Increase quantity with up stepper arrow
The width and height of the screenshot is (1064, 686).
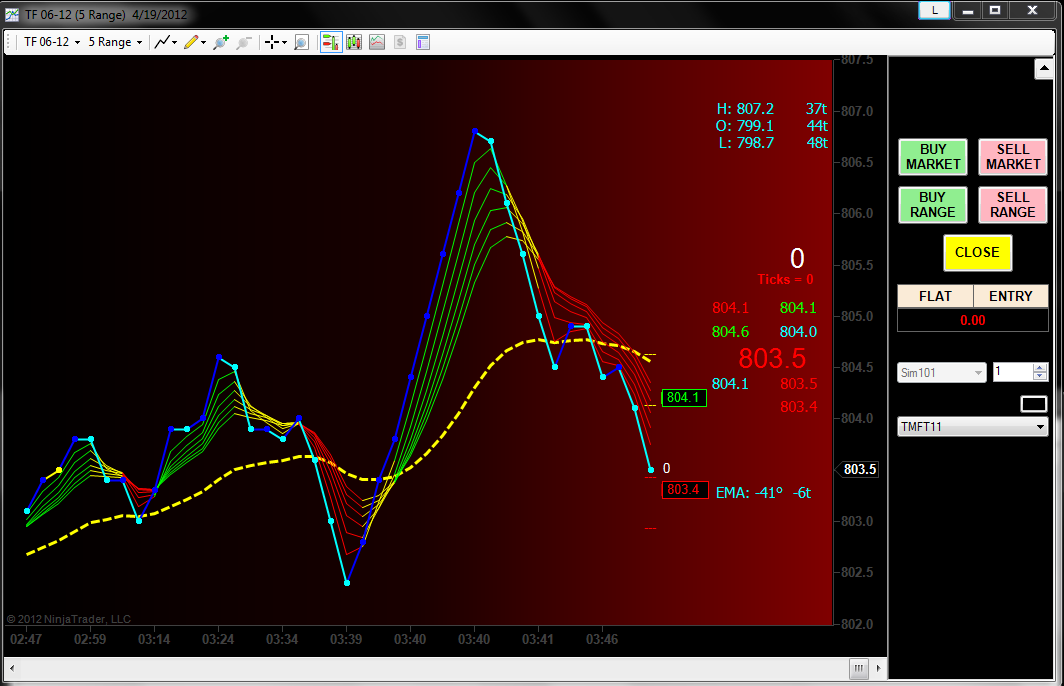[1040, 368]
